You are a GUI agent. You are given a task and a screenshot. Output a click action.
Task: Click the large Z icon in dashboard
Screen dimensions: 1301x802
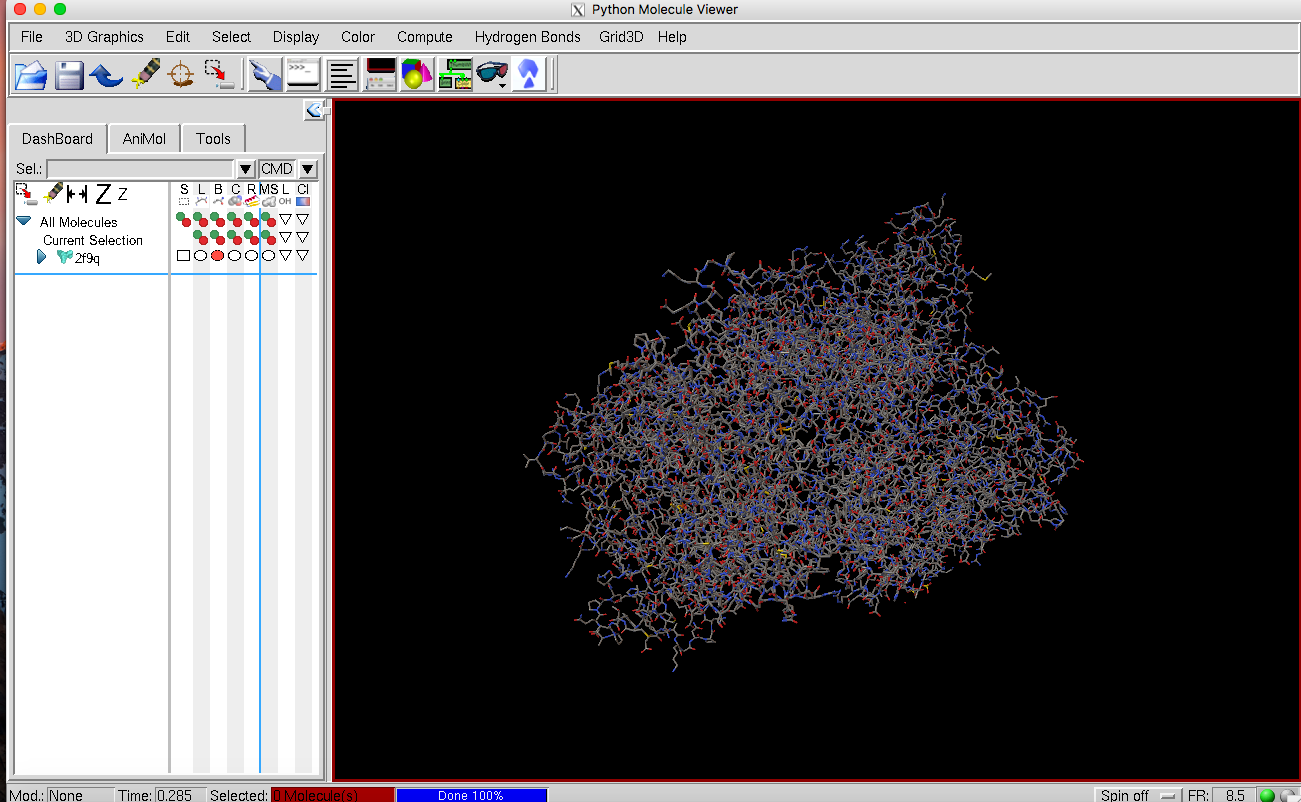click(x=103, y=194)
